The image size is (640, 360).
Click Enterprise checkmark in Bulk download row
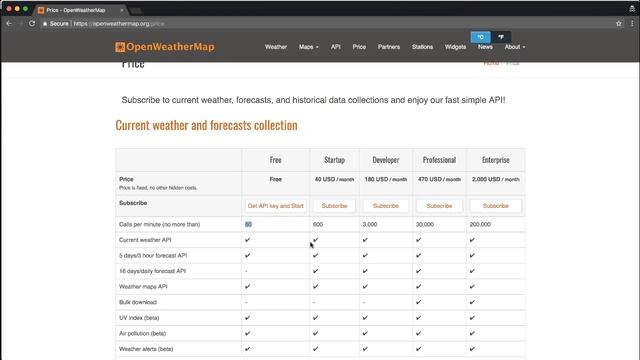(x=472, y=302)
